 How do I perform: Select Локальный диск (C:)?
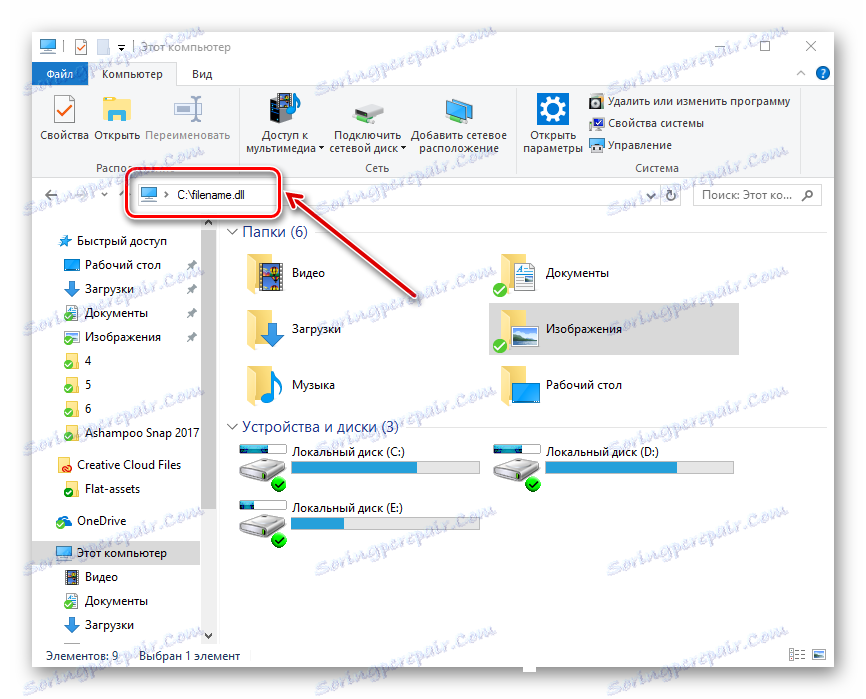360,467
